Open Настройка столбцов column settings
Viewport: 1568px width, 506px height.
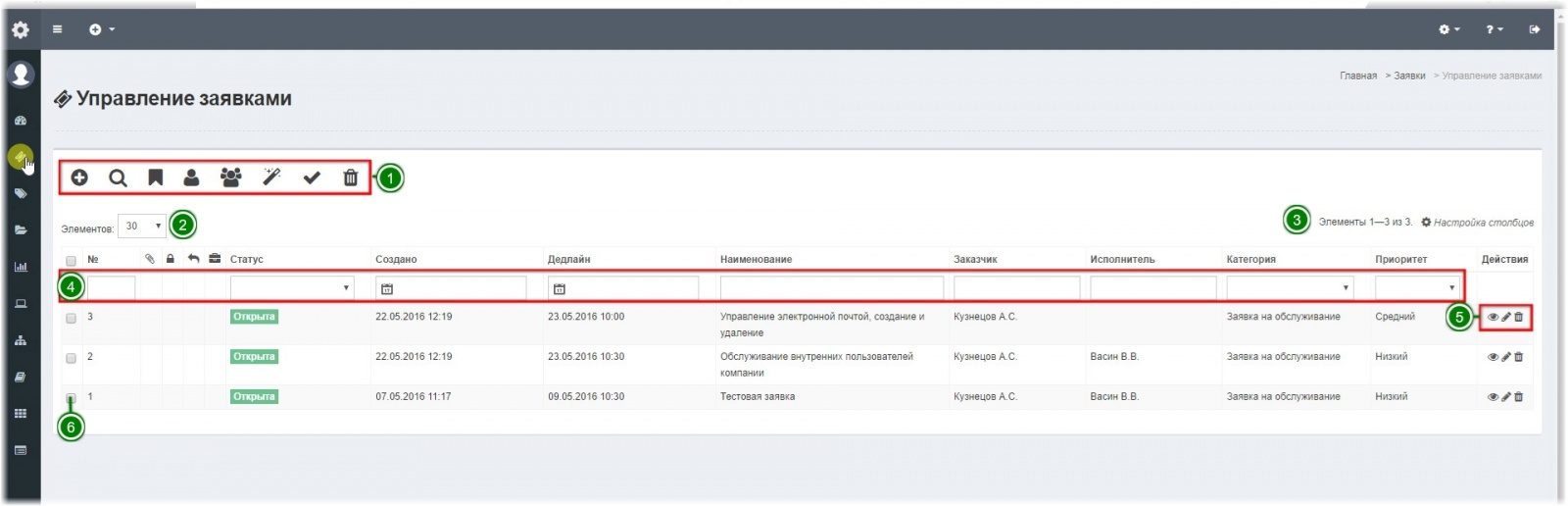pyautogui.click(x=1478, y=223)
